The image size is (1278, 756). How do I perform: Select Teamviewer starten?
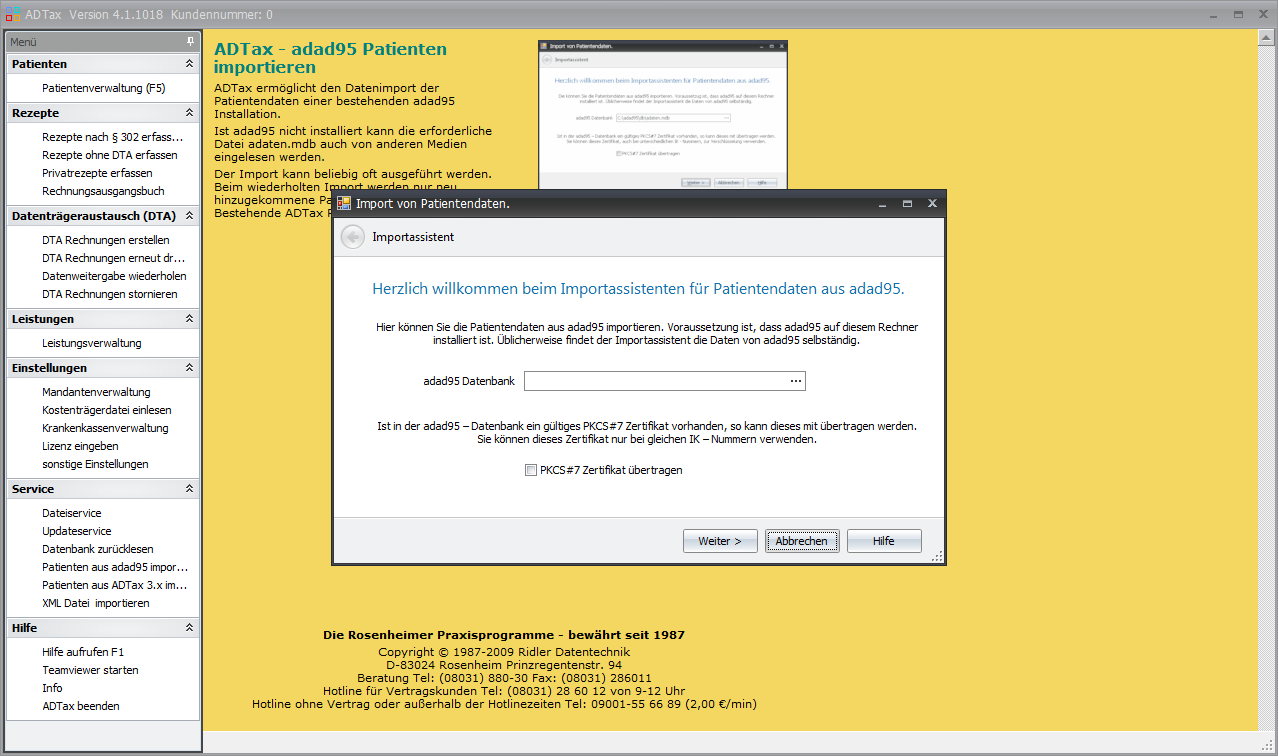90,670
